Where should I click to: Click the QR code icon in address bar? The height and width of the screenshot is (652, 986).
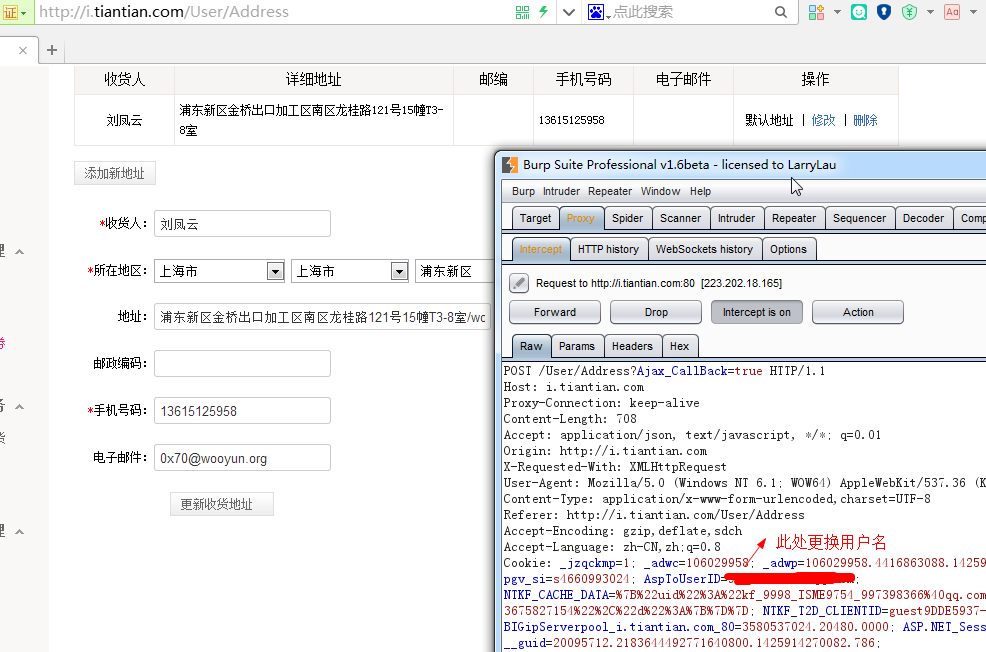pyautogui.click(x=523, y=12)
